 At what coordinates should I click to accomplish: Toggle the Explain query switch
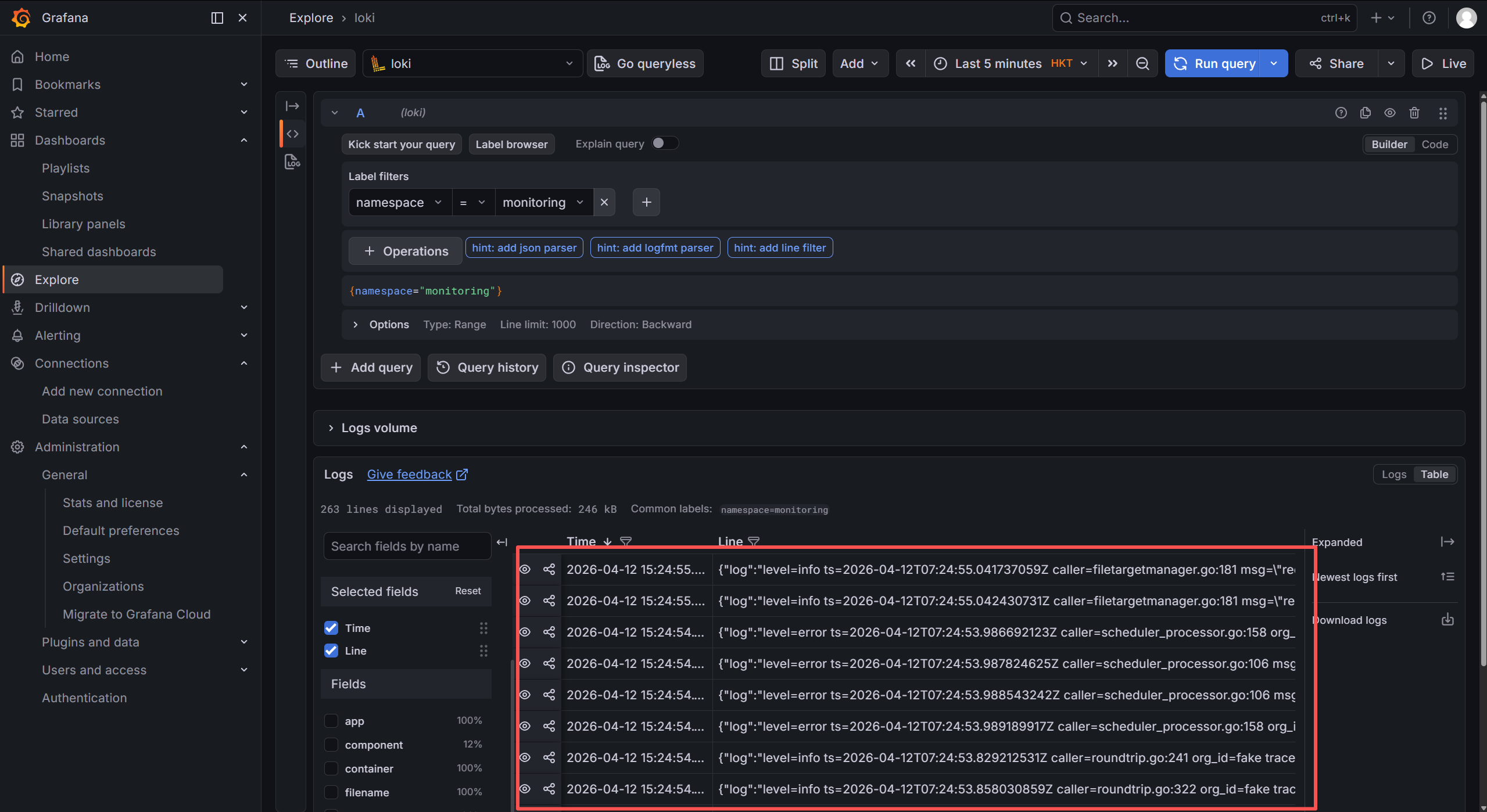pyautogui.click(x=665, y=143)
